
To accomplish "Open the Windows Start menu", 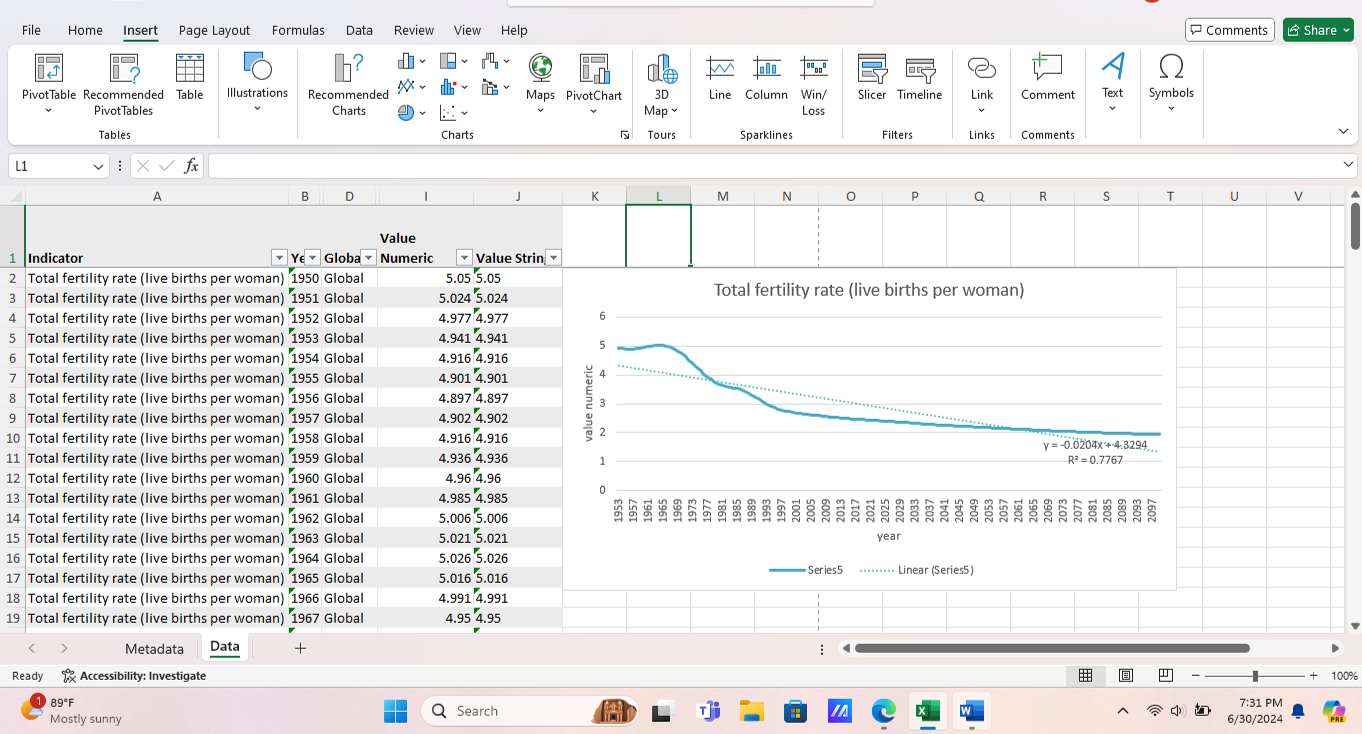I will 396,711.
